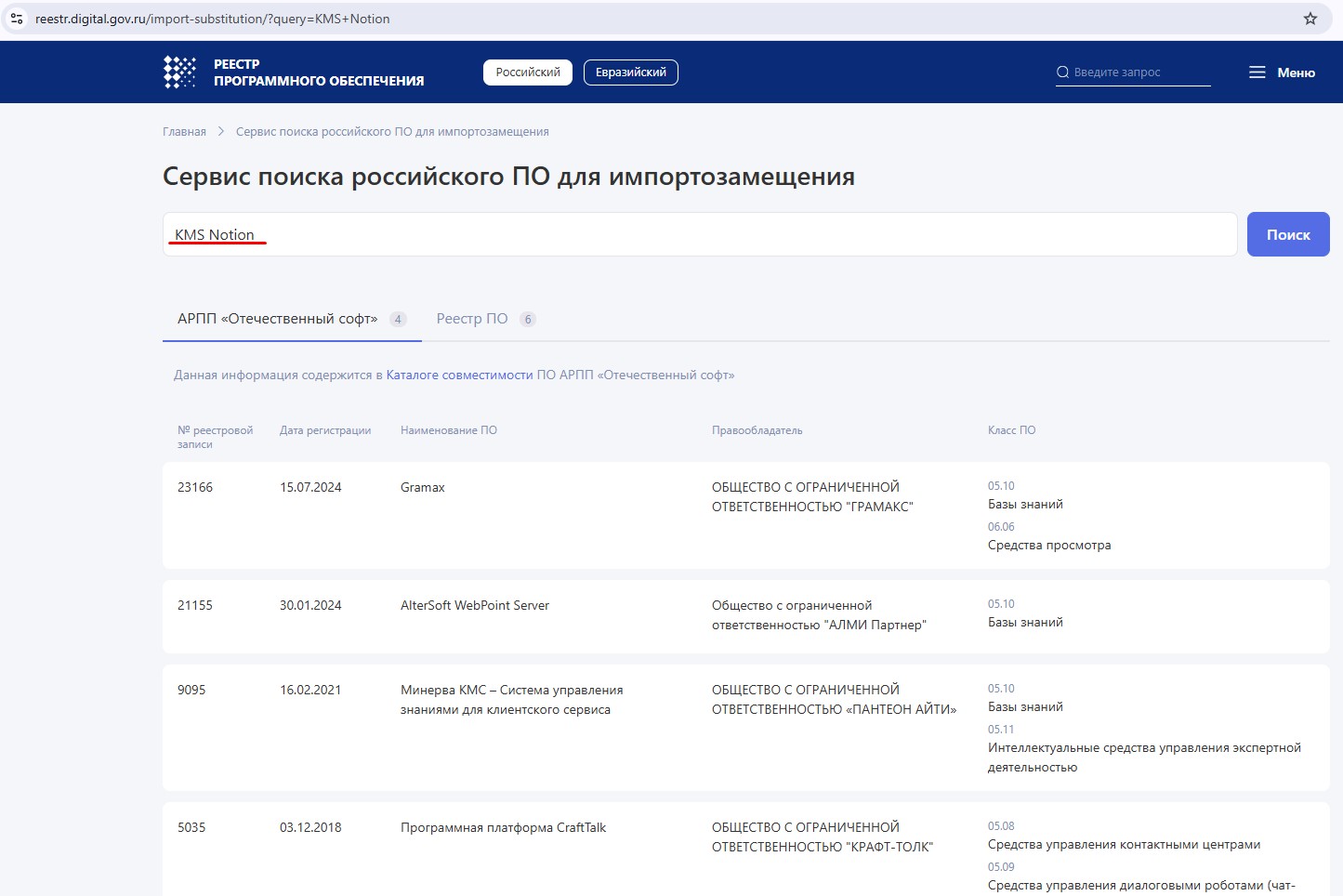Click registry number 23166
Screen dimensions: 1343x896
coord(195,487)
